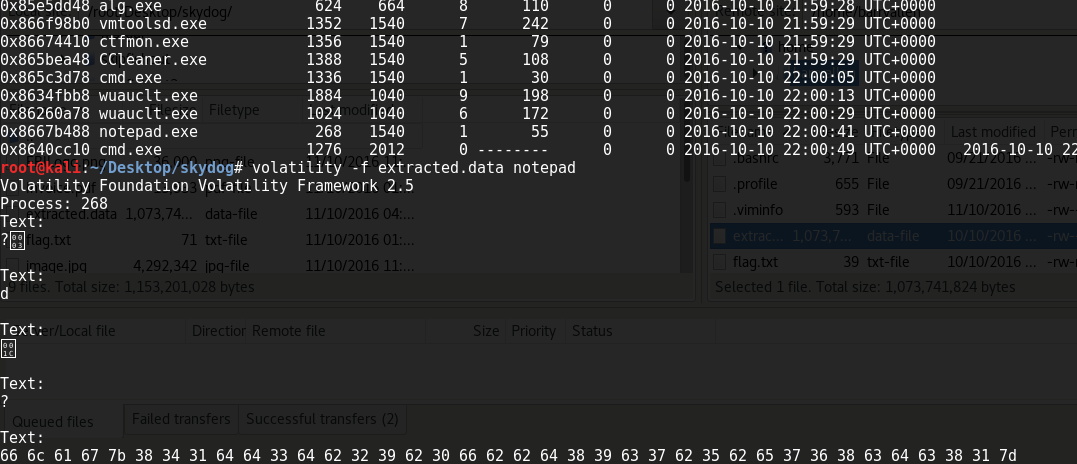Screen dimensions: 1077x464
Task: Select .viminfo file name in remote list
Action: coord(758,210)
